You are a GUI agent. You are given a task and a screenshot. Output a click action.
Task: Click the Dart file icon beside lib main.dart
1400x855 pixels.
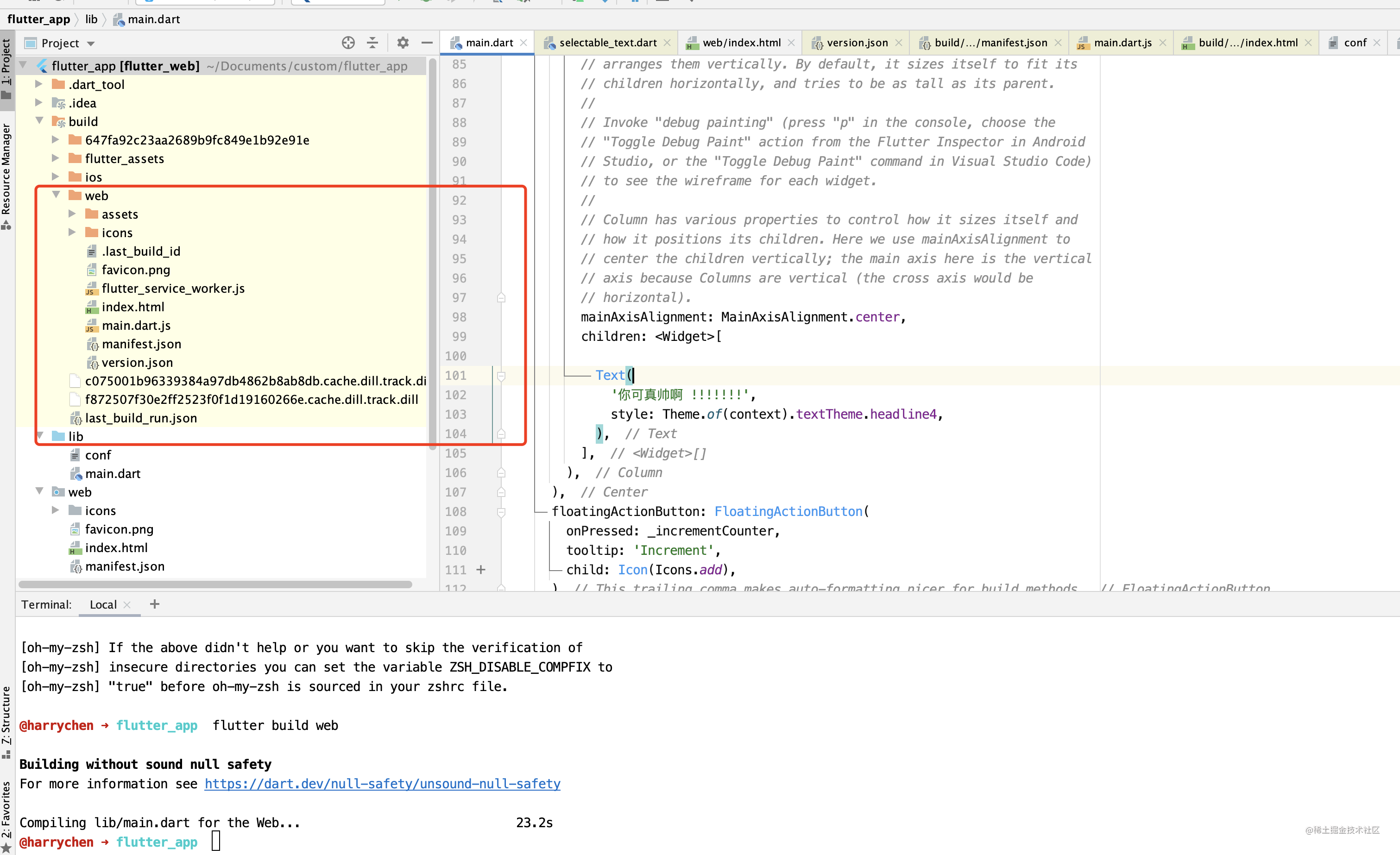[x=76, y=473]
